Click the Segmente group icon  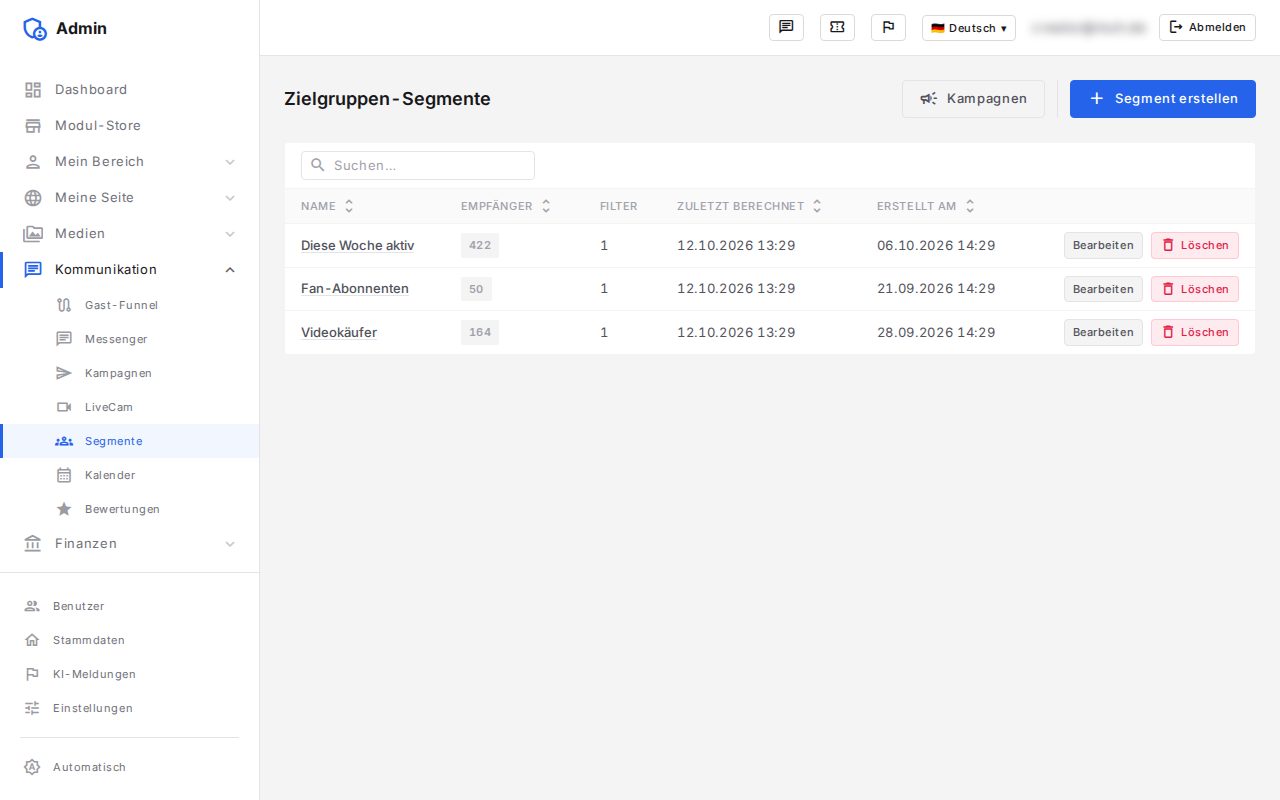pyautogui.click(x=64, y=441)
